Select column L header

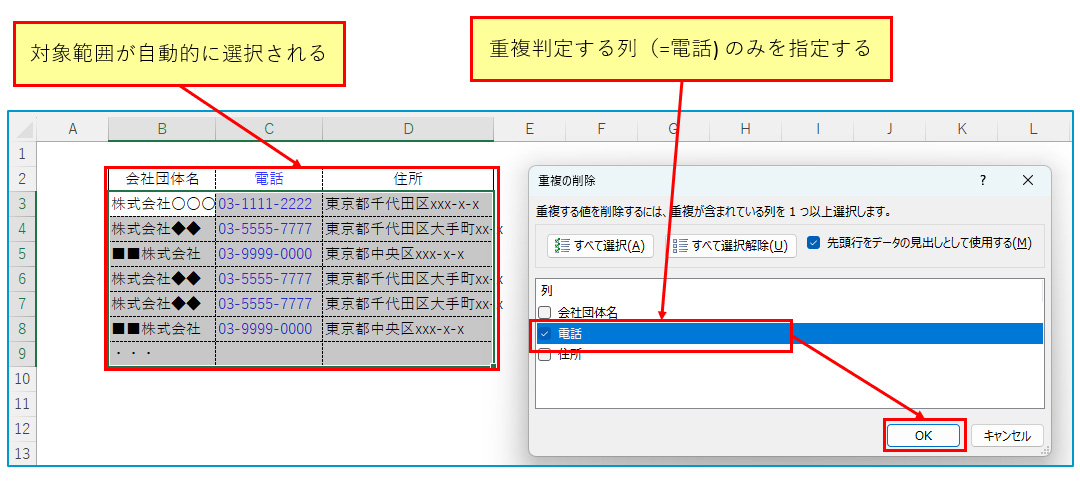[1033, 129]
